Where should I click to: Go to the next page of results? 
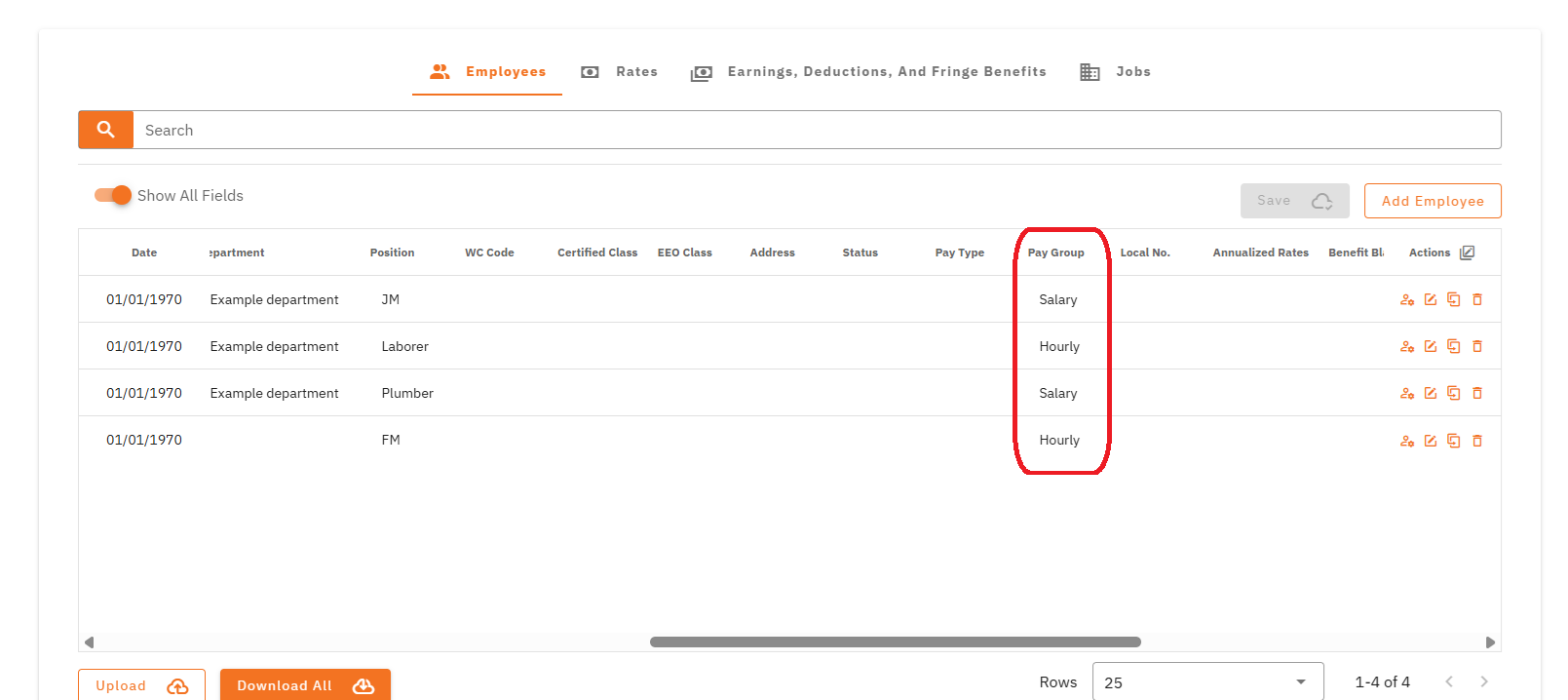click(x=1483, y=681)
